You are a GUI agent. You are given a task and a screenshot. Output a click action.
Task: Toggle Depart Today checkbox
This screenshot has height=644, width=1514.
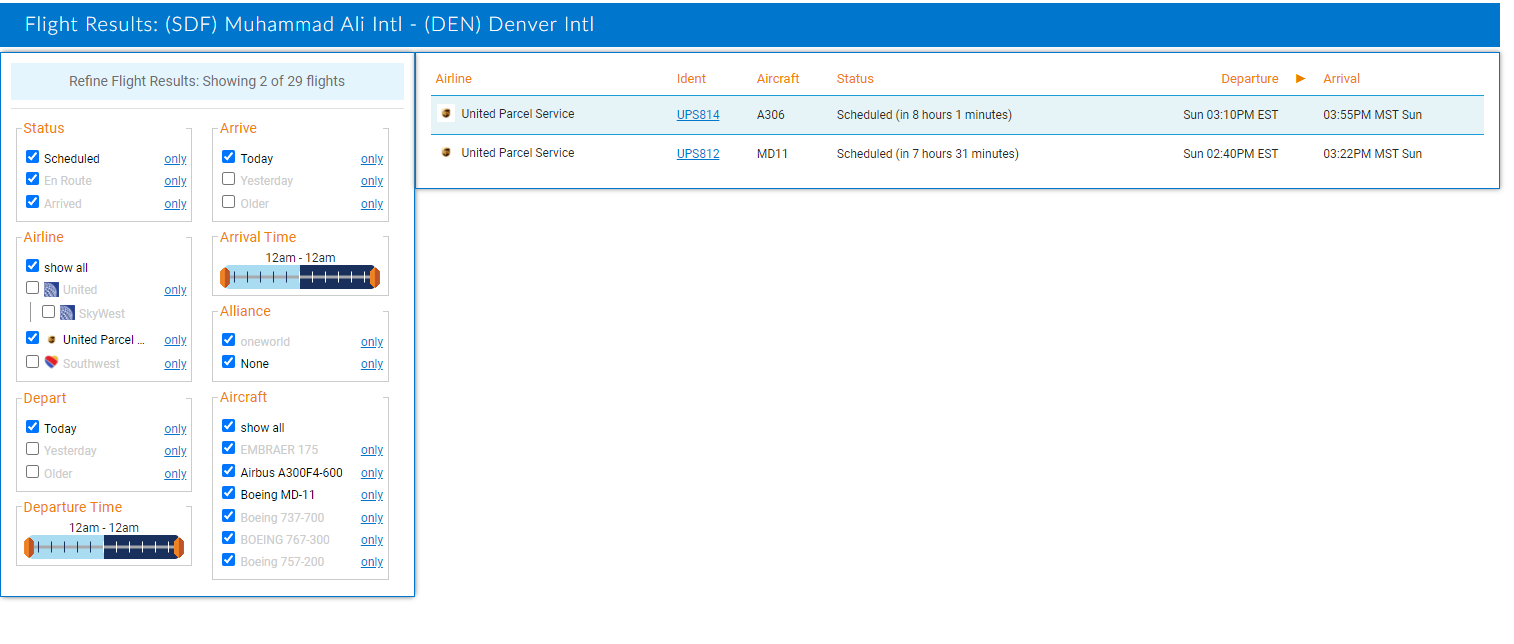click(x=32, y=427)
